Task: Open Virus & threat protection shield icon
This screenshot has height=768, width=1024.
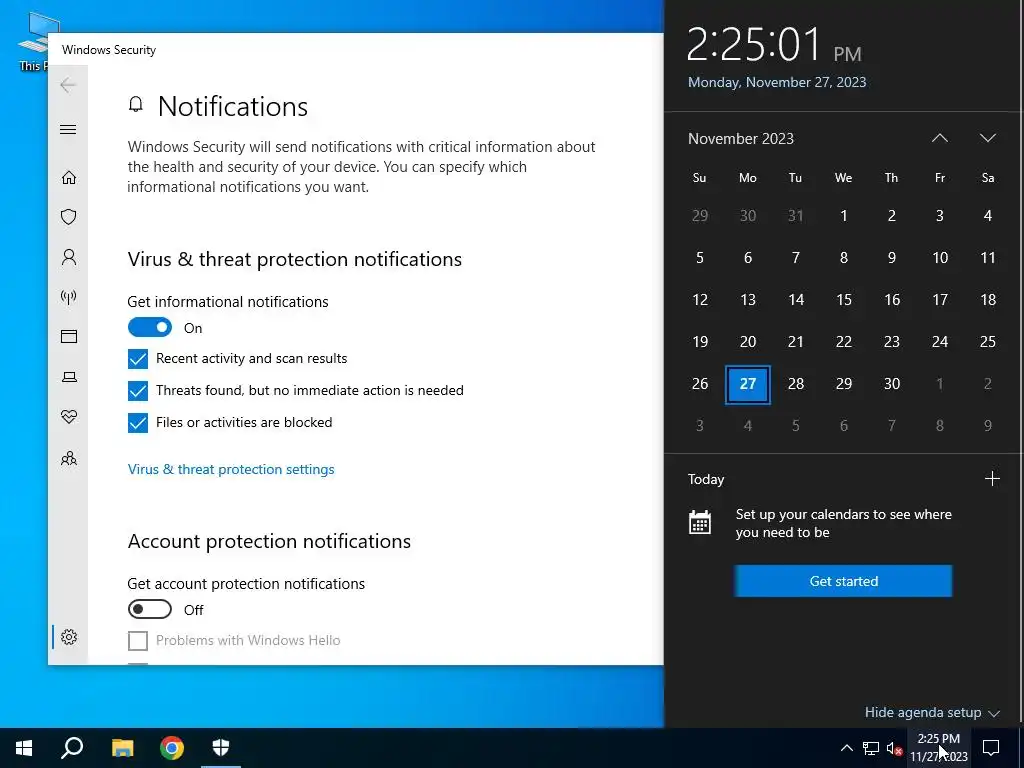Action: point(69,217)
